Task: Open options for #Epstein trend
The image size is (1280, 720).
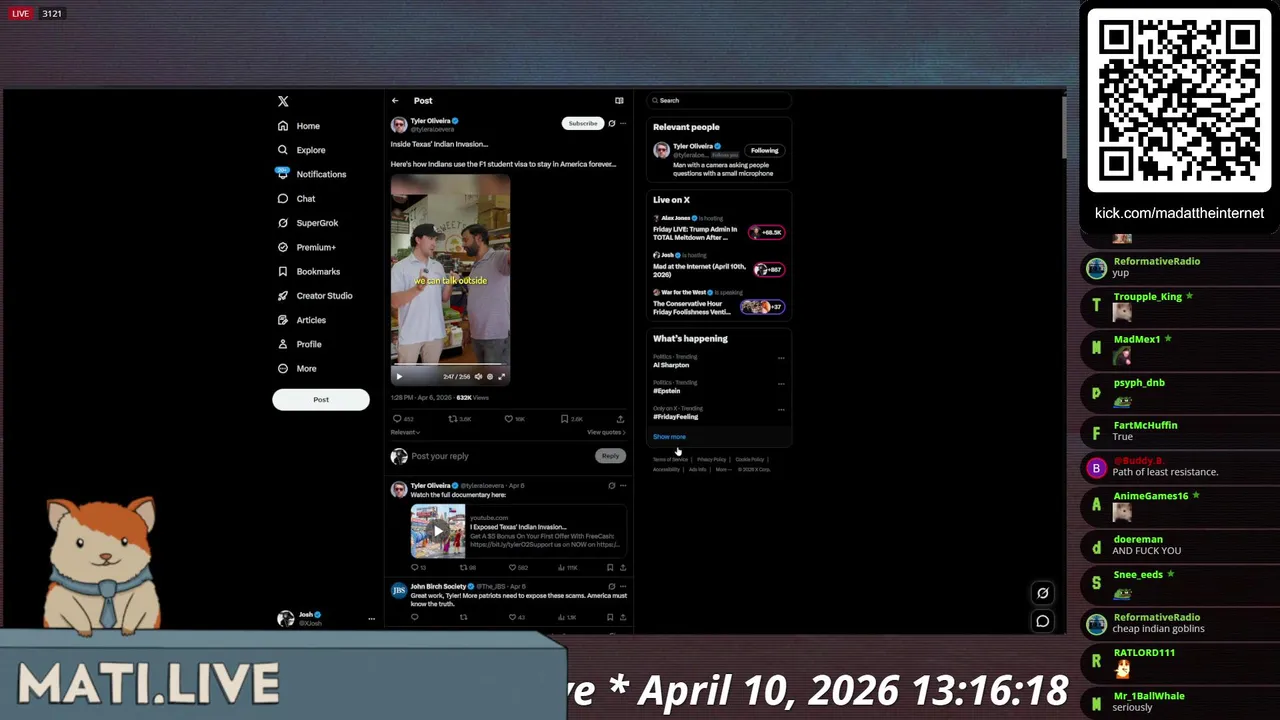Action: point(781,384)
